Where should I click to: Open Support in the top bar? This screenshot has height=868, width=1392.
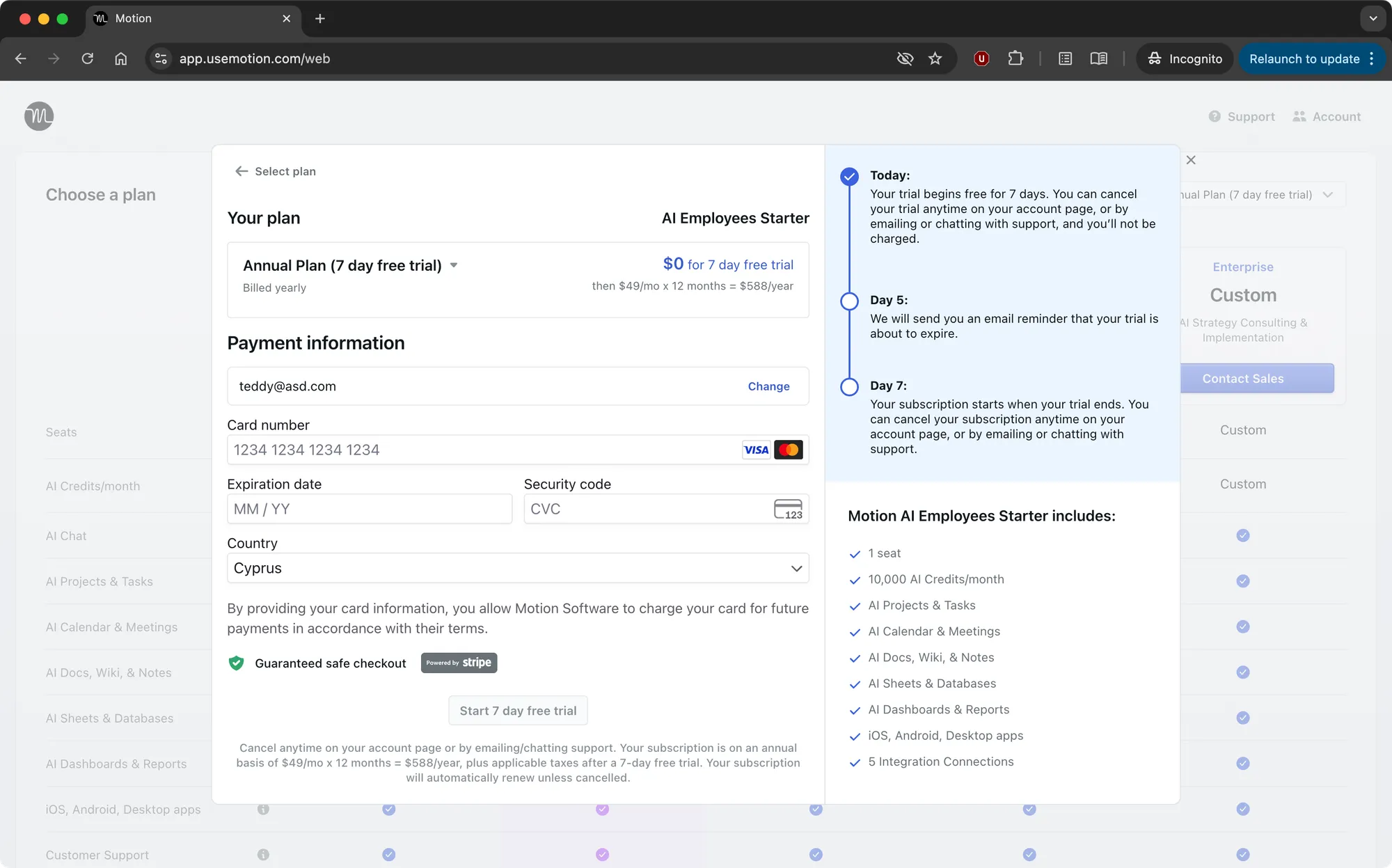(x=1242, y=117)
